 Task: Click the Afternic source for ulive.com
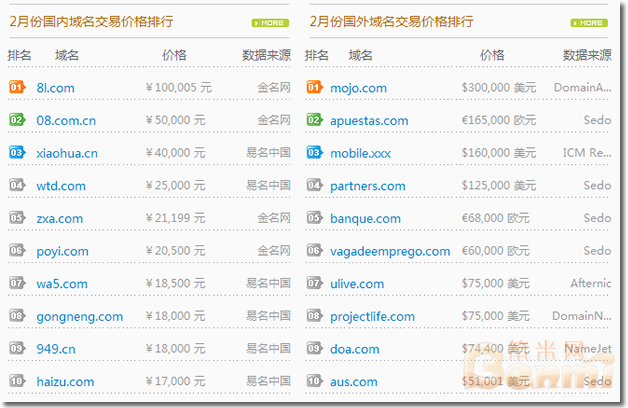(591, 283)
